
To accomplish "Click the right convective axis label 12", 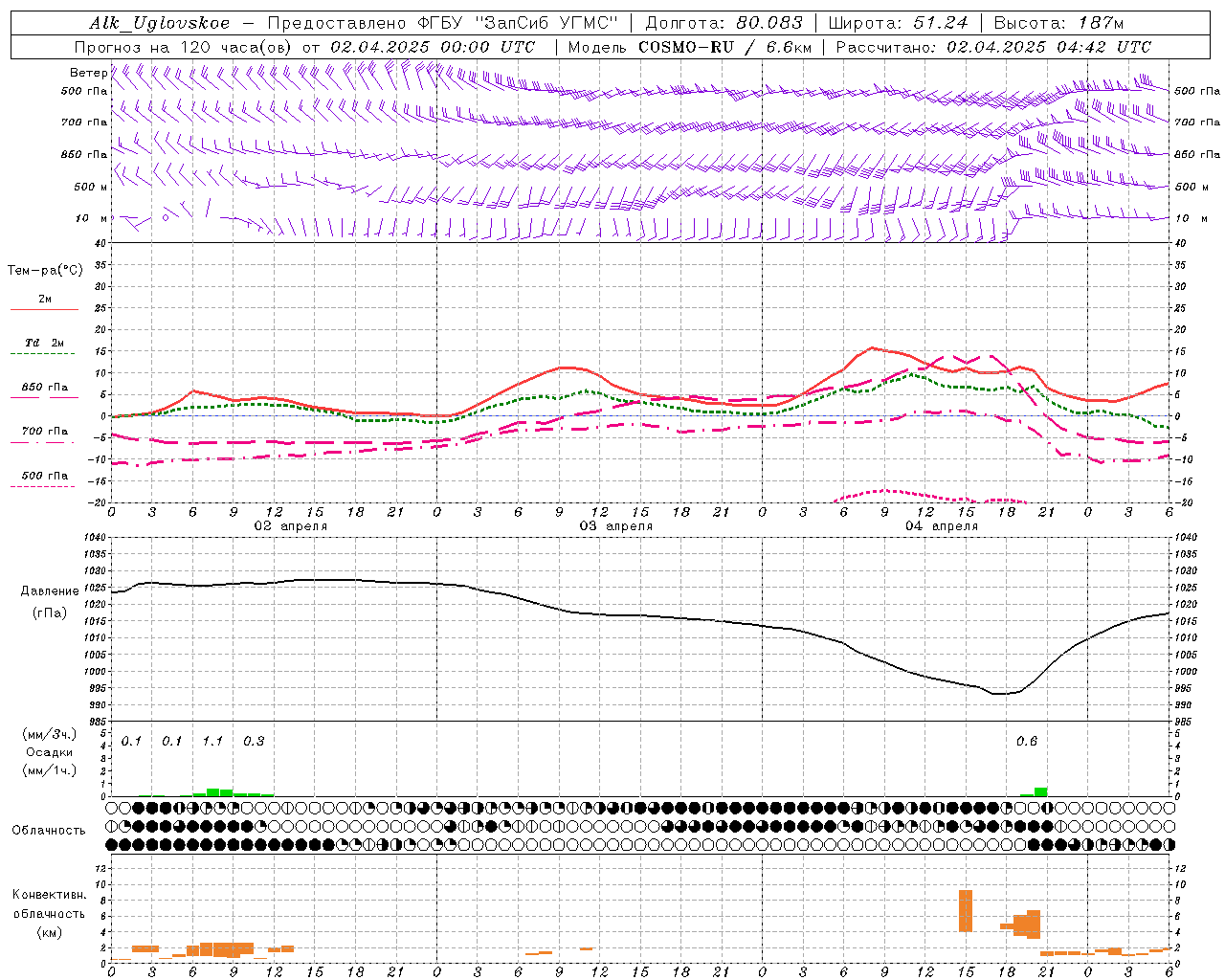I will 1180,869.
